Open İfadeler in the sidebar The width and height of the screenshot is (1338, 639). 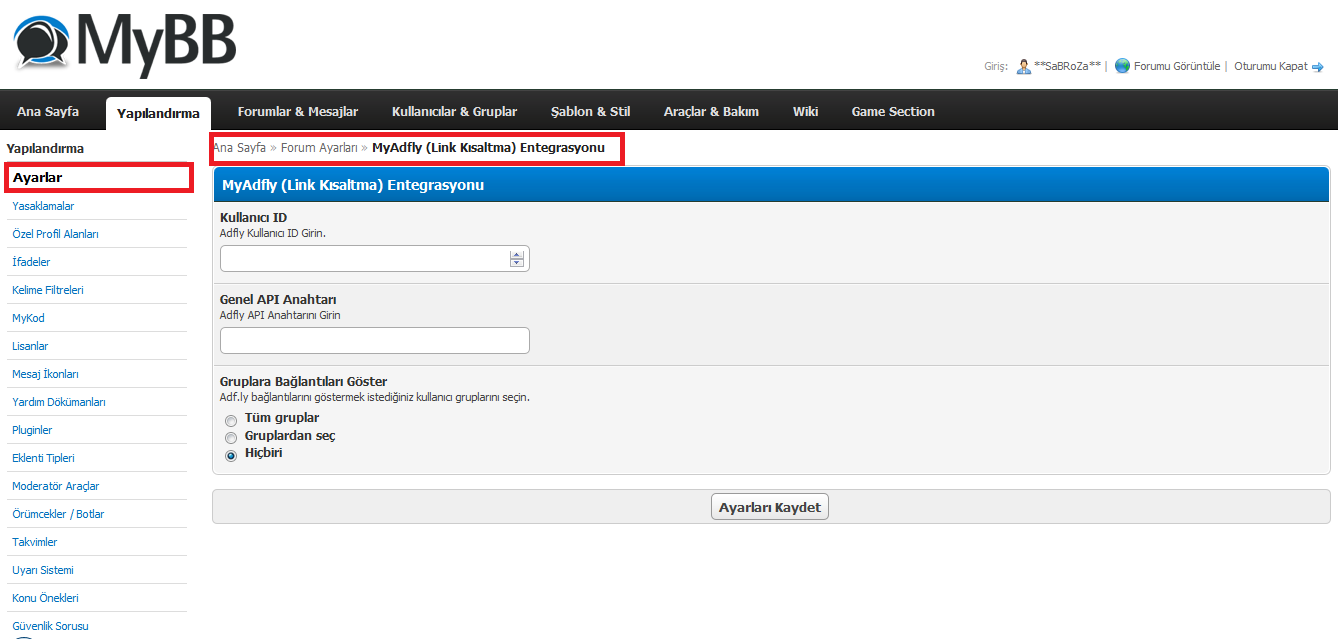(31, 262)
